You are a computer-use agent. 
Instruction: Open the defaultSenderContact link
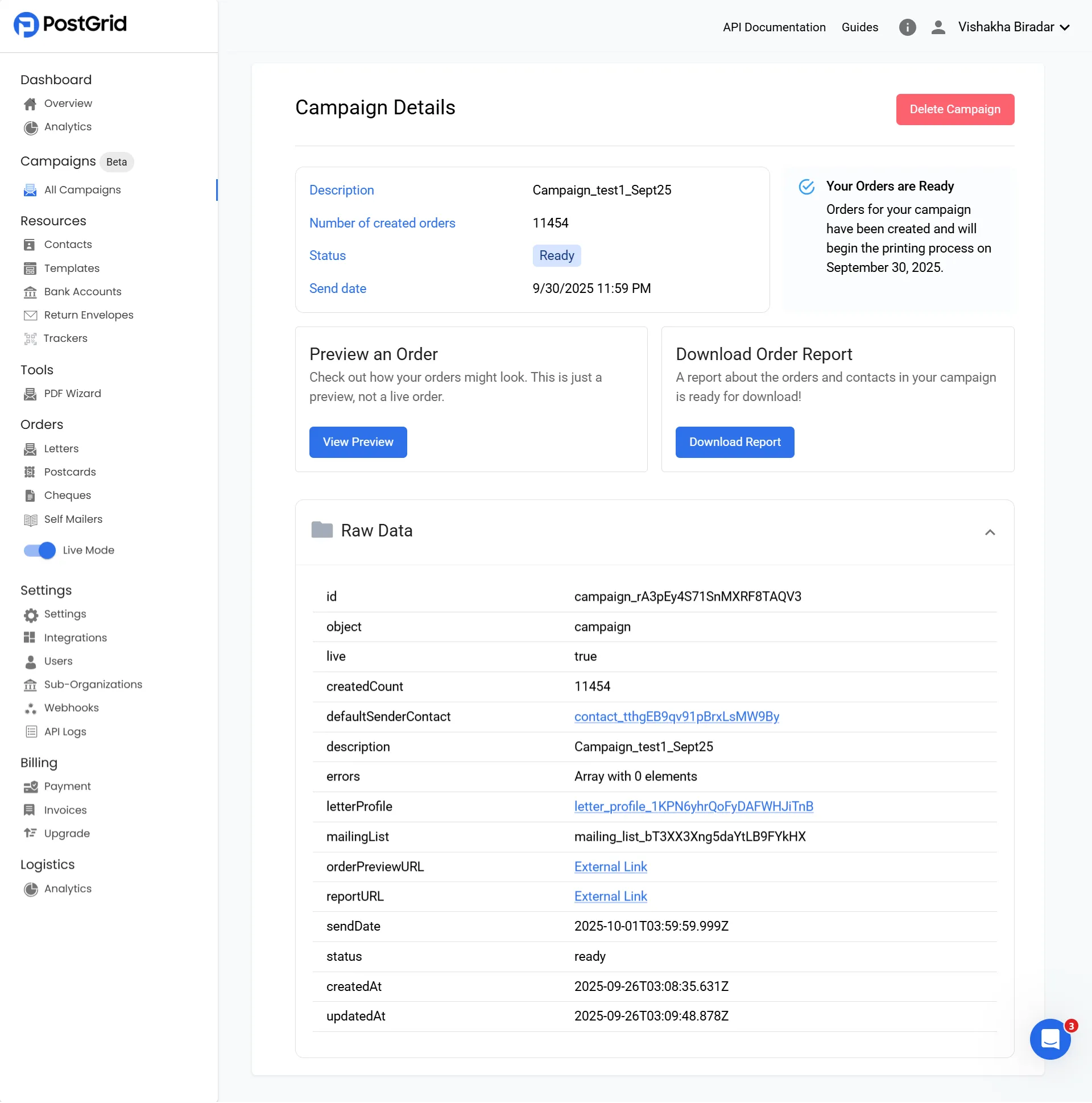pos(676,717)
